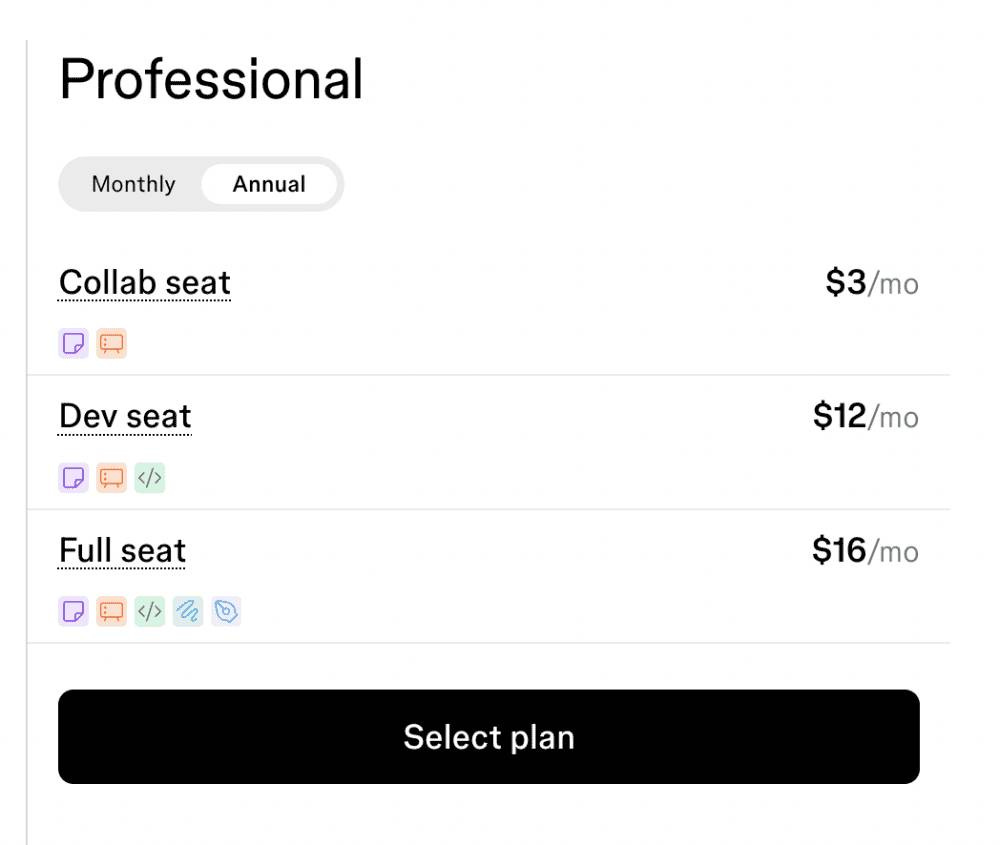Image resolution: width=1000 pixels, height=845 pixels.
Task: Click the orange Slides icon under Full seat
Action: (x=112, y=612)
